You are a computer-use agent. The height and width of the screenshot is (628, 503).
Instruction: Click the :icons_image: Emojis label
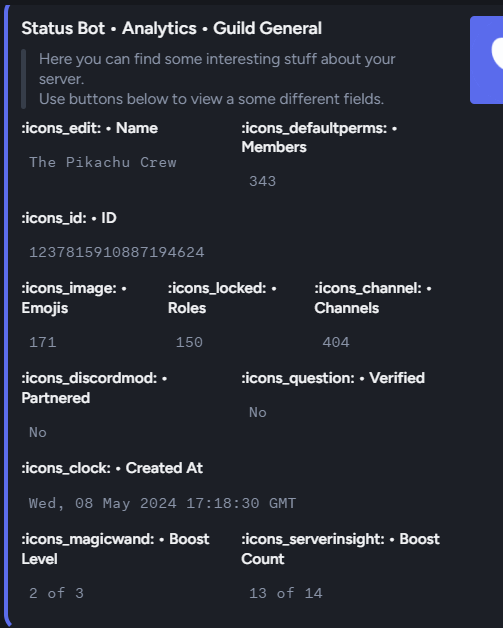pos(74,298)
